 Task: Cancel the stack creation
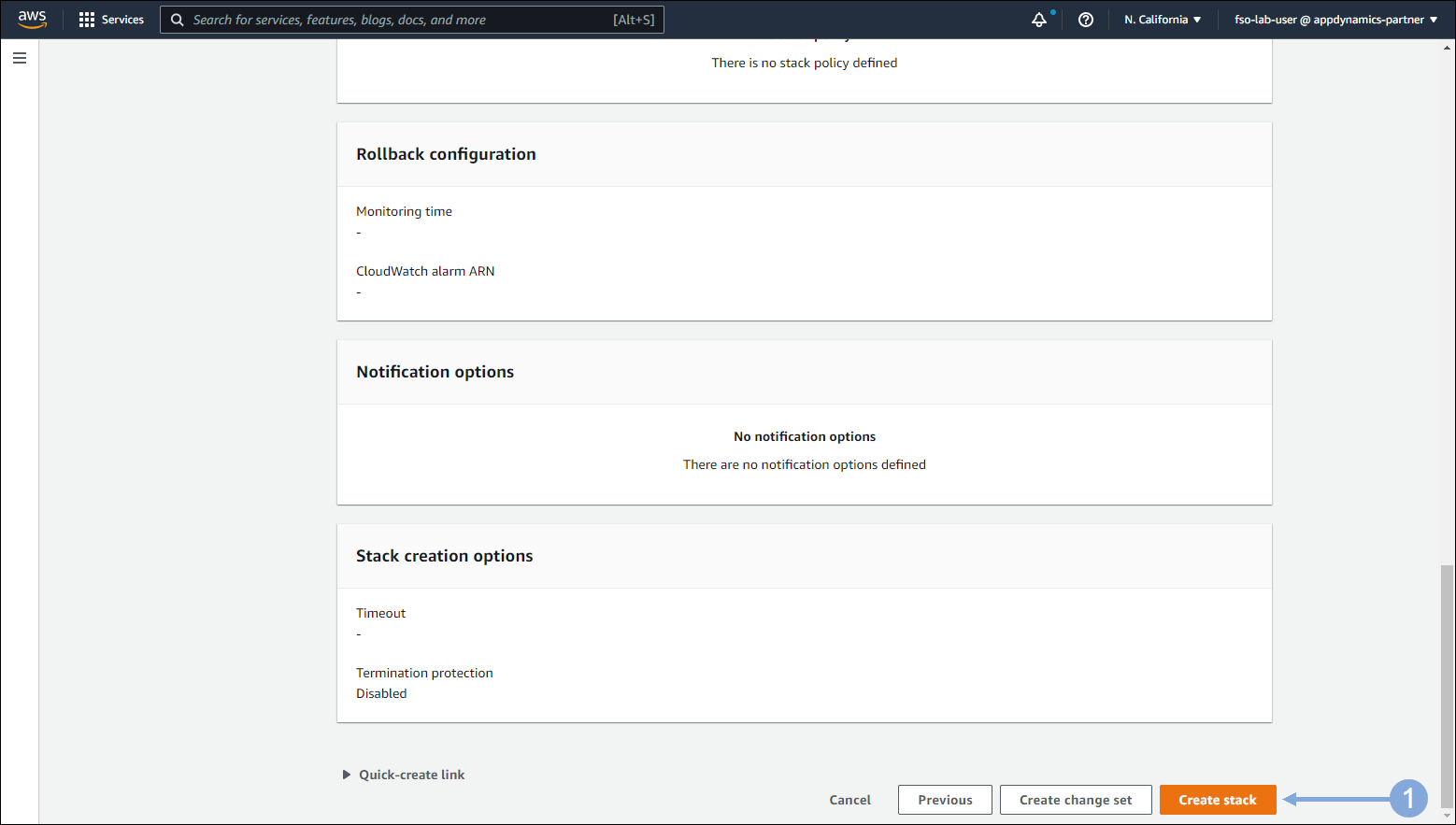(x=849, y=800)
